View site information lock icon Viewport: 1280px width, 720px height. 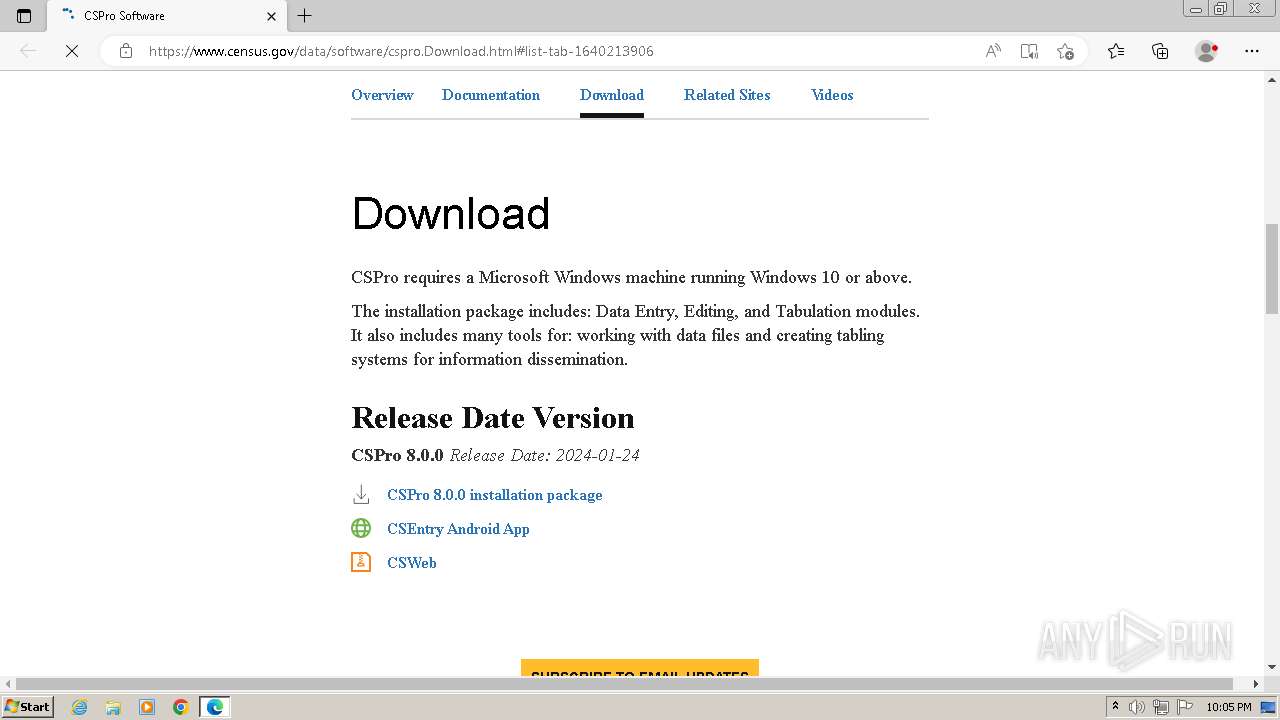[126, 51]
